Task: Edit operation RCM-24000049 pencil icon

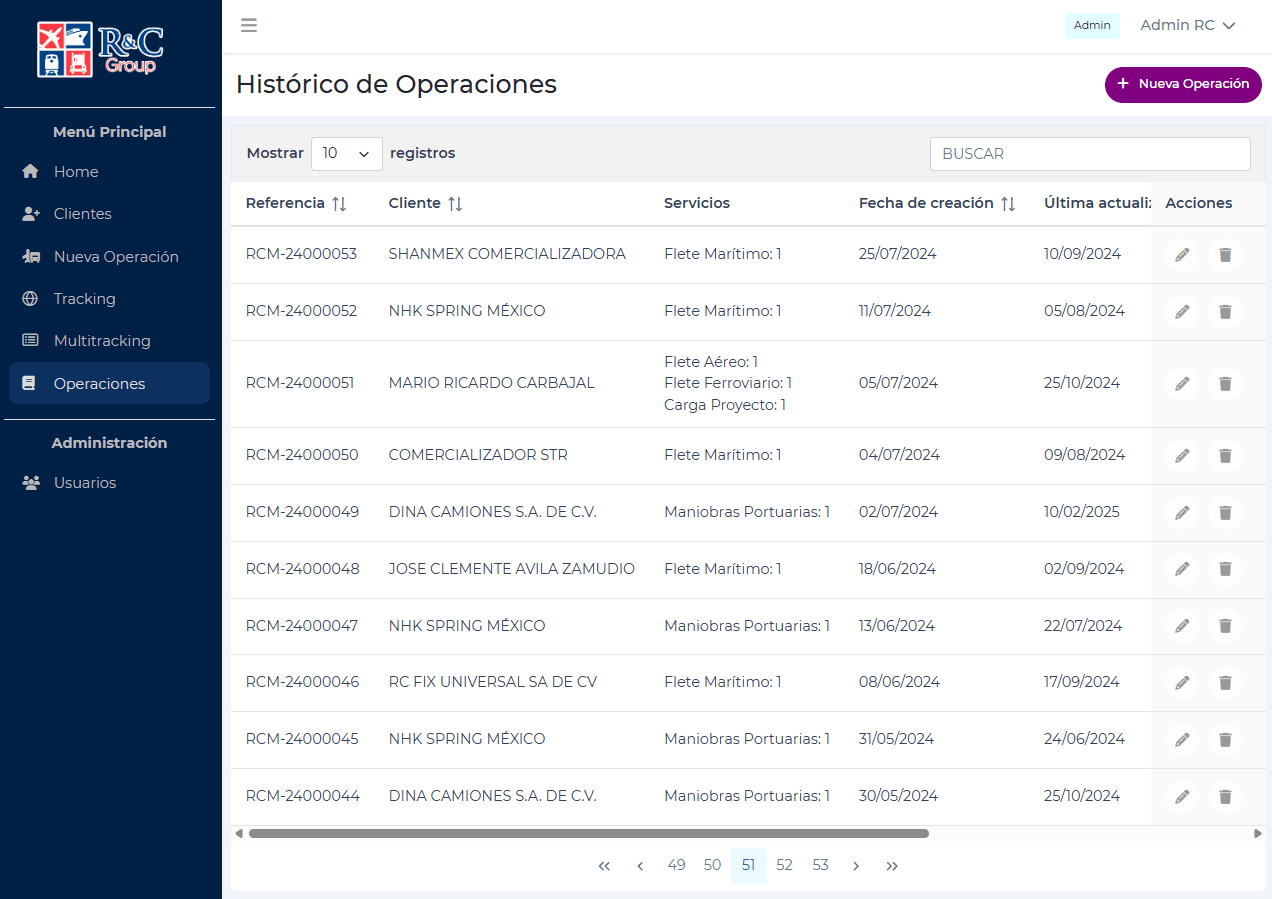Action: (x=1182, y=513)
